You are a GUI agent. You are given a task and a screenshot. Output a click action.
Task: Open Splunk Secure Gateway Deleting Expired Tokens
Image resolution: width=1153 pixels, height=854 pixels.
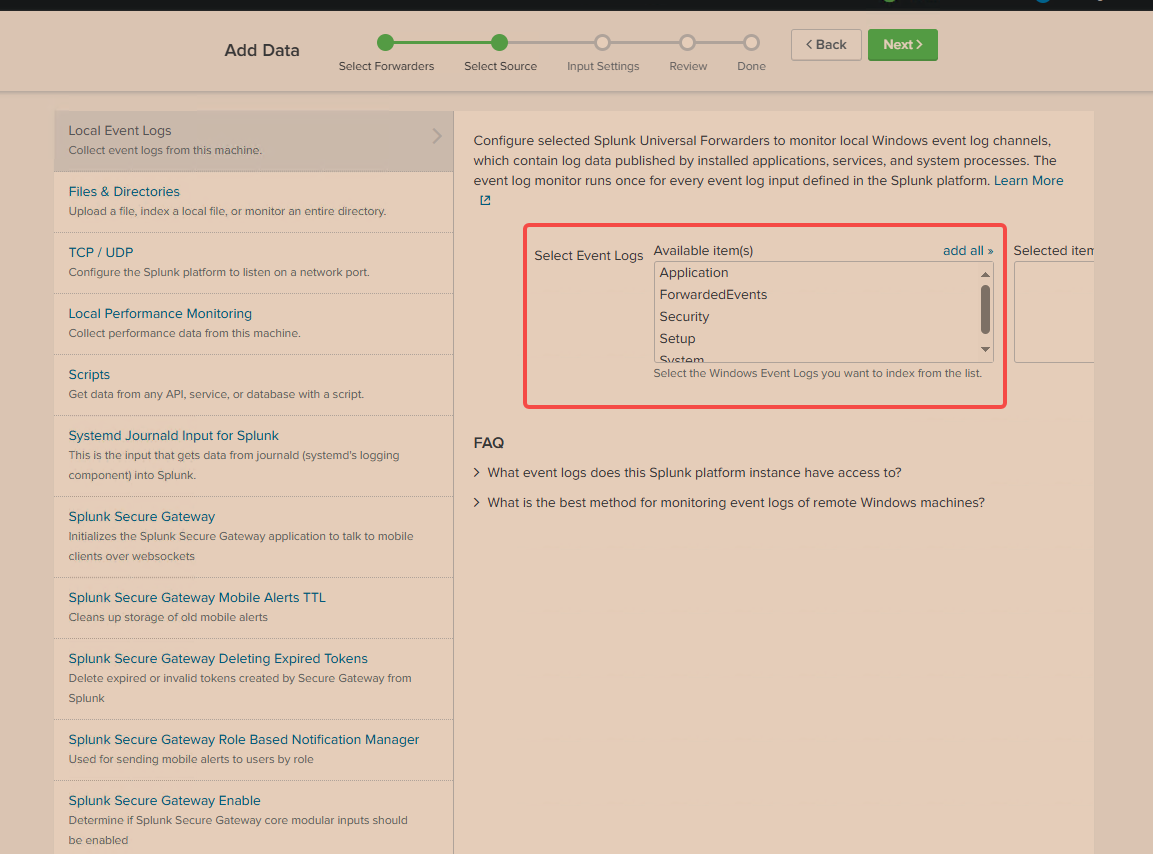pos(254,679)
